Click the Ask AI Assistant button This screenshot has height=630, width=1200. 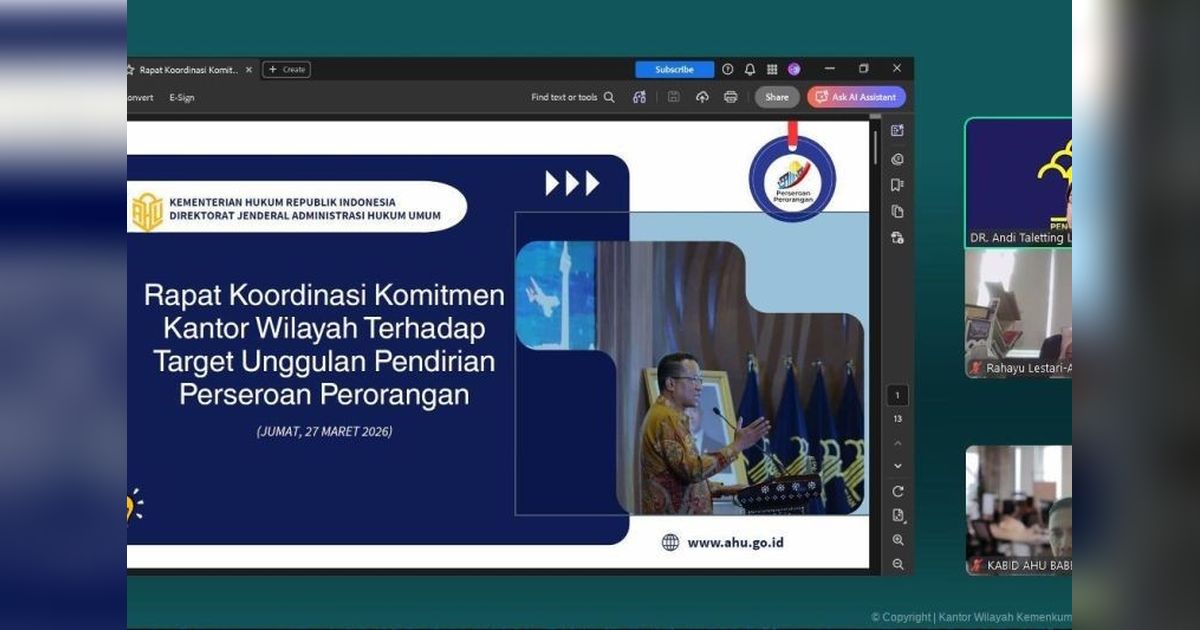856,97
